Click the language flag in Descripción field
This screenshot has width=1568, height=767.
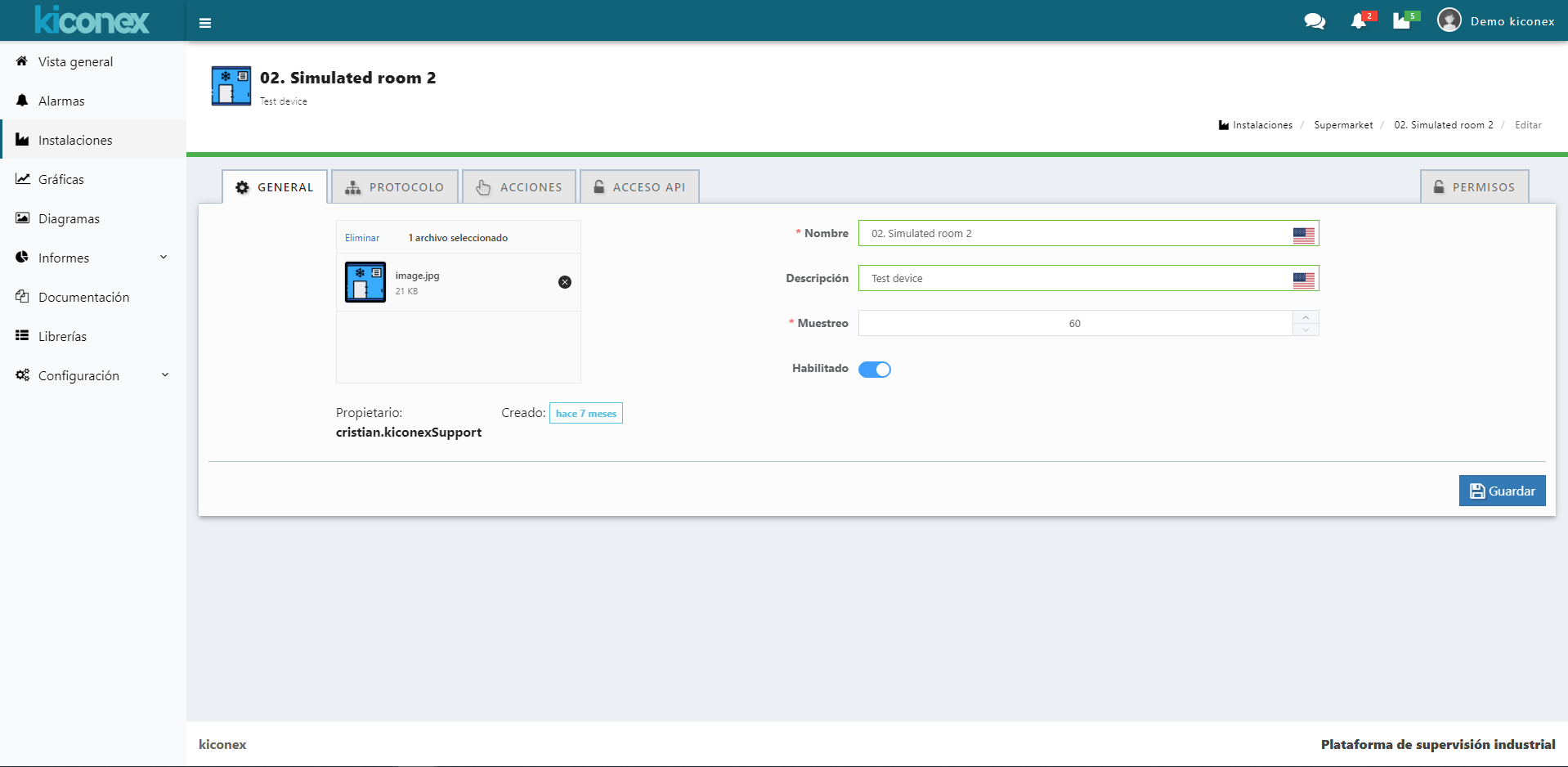tap(1304, 280)
